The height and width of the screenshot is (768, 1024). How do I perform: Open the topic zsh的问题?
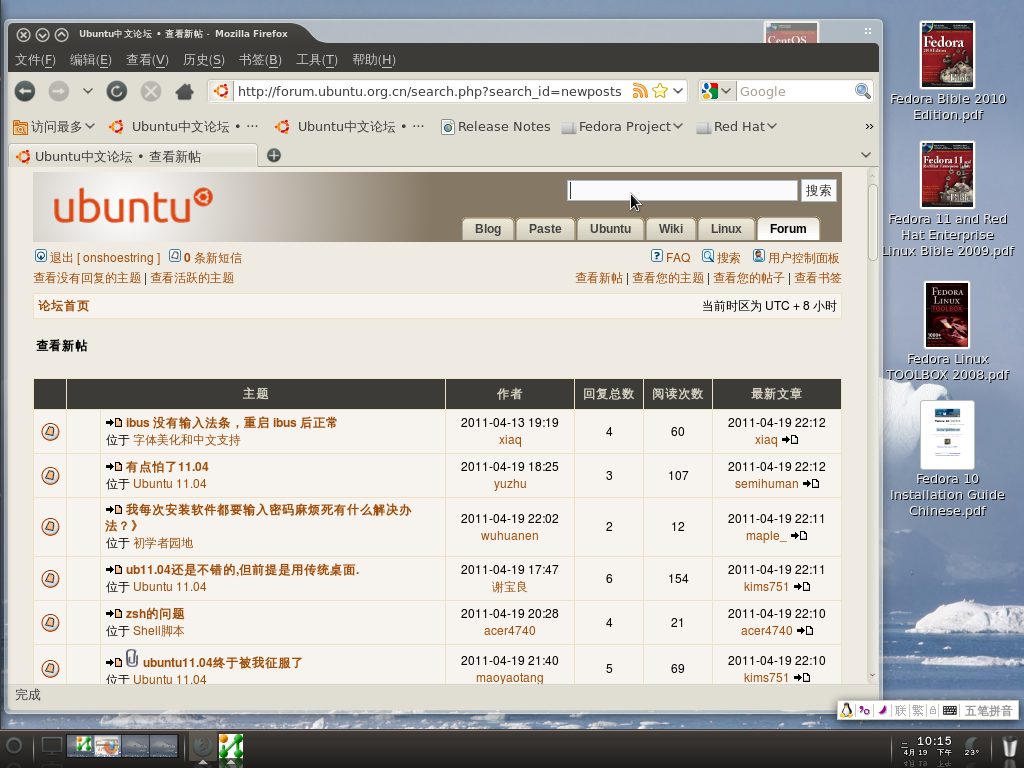click(x=155, y=614)
